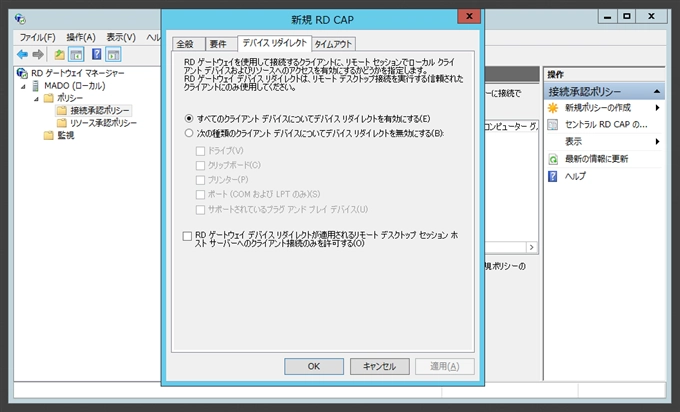
Task: Select enable redirection for all client devices
Action: 189,118
